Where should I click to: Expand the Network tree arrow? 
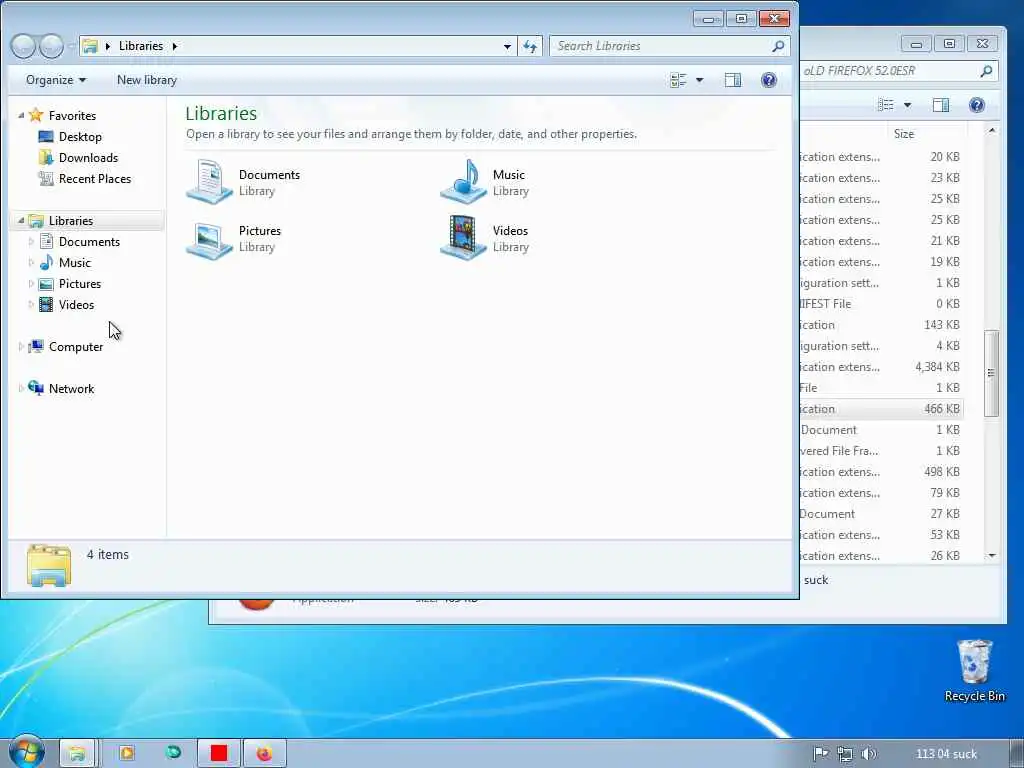pyautogui.click(x=21, y=389)
